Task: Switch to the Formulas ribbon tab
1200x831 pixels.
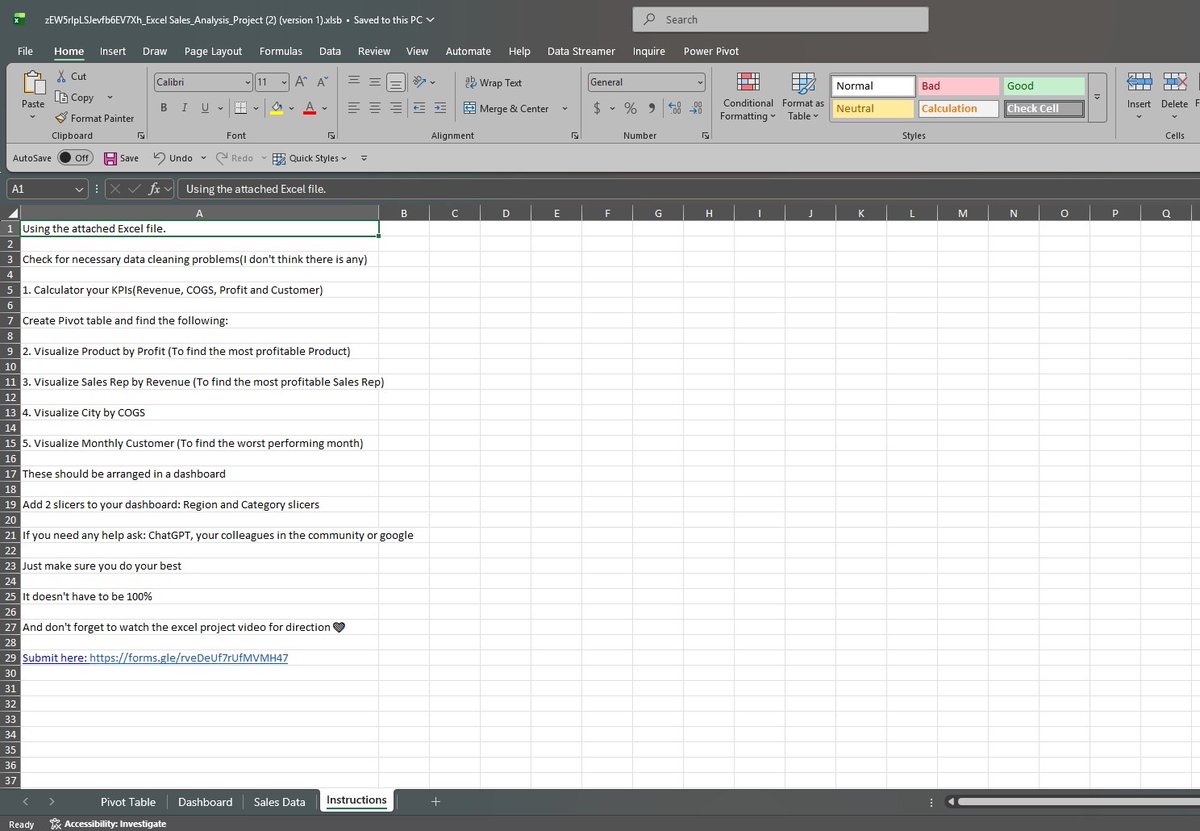Action: 281,51
